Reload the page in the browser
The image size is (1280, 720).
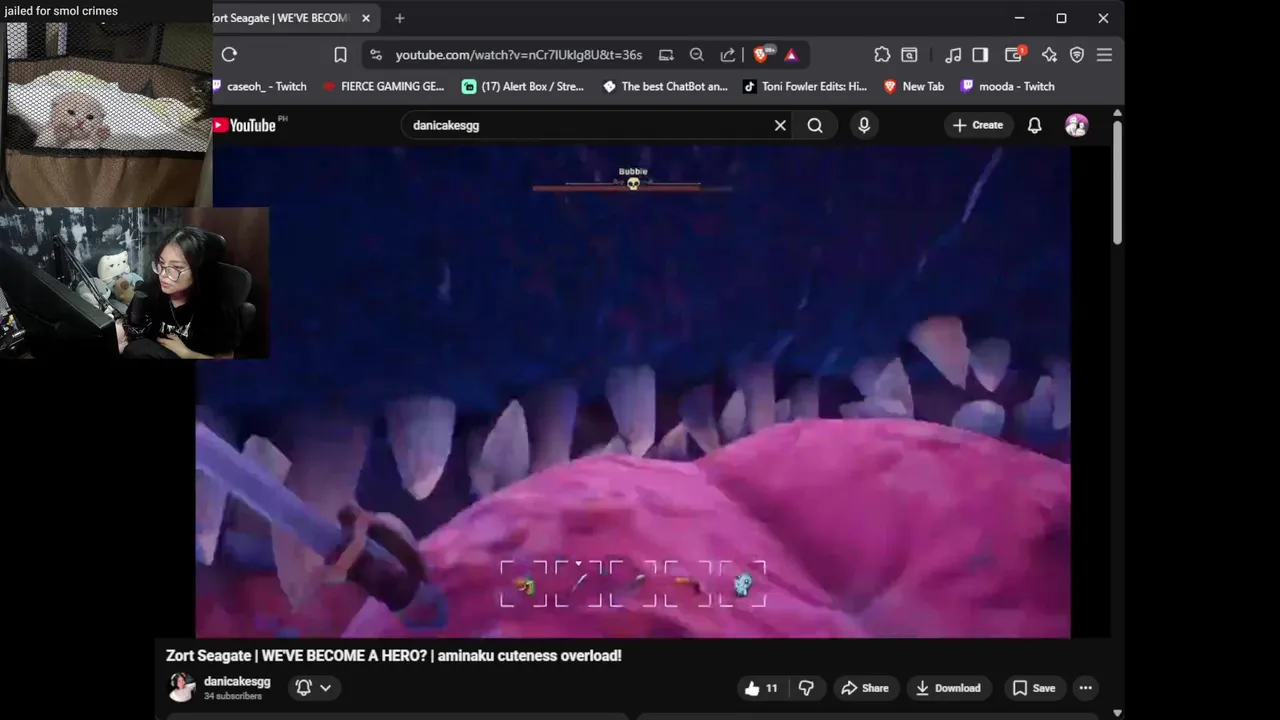click(229, 55)
